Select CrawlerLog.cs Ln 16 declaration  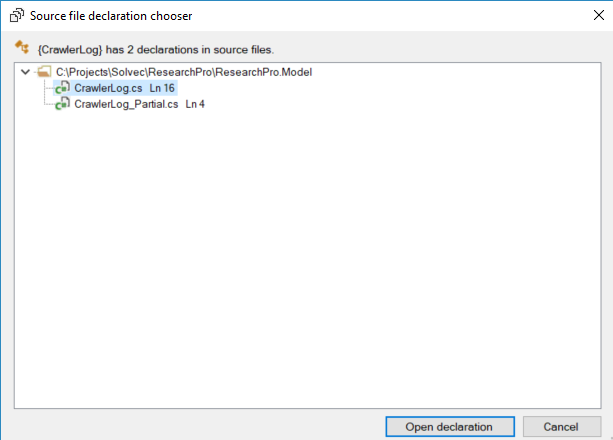[124, 88]
